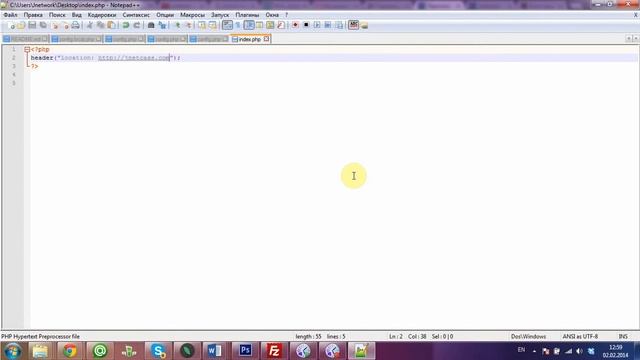Open the User Defined Language dialog icon

pos(259,25)
